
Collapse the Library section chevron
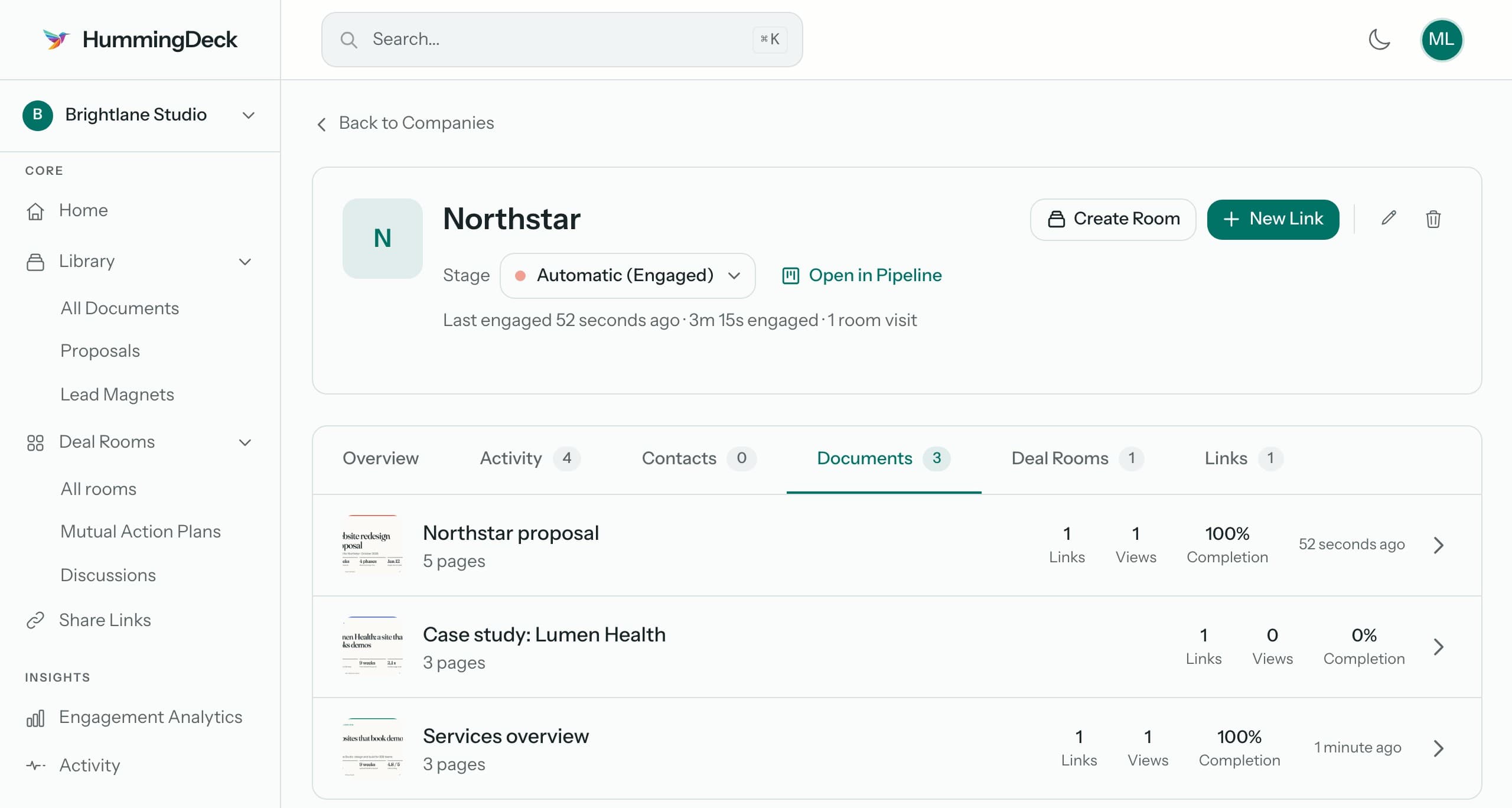tap(245, 262)
